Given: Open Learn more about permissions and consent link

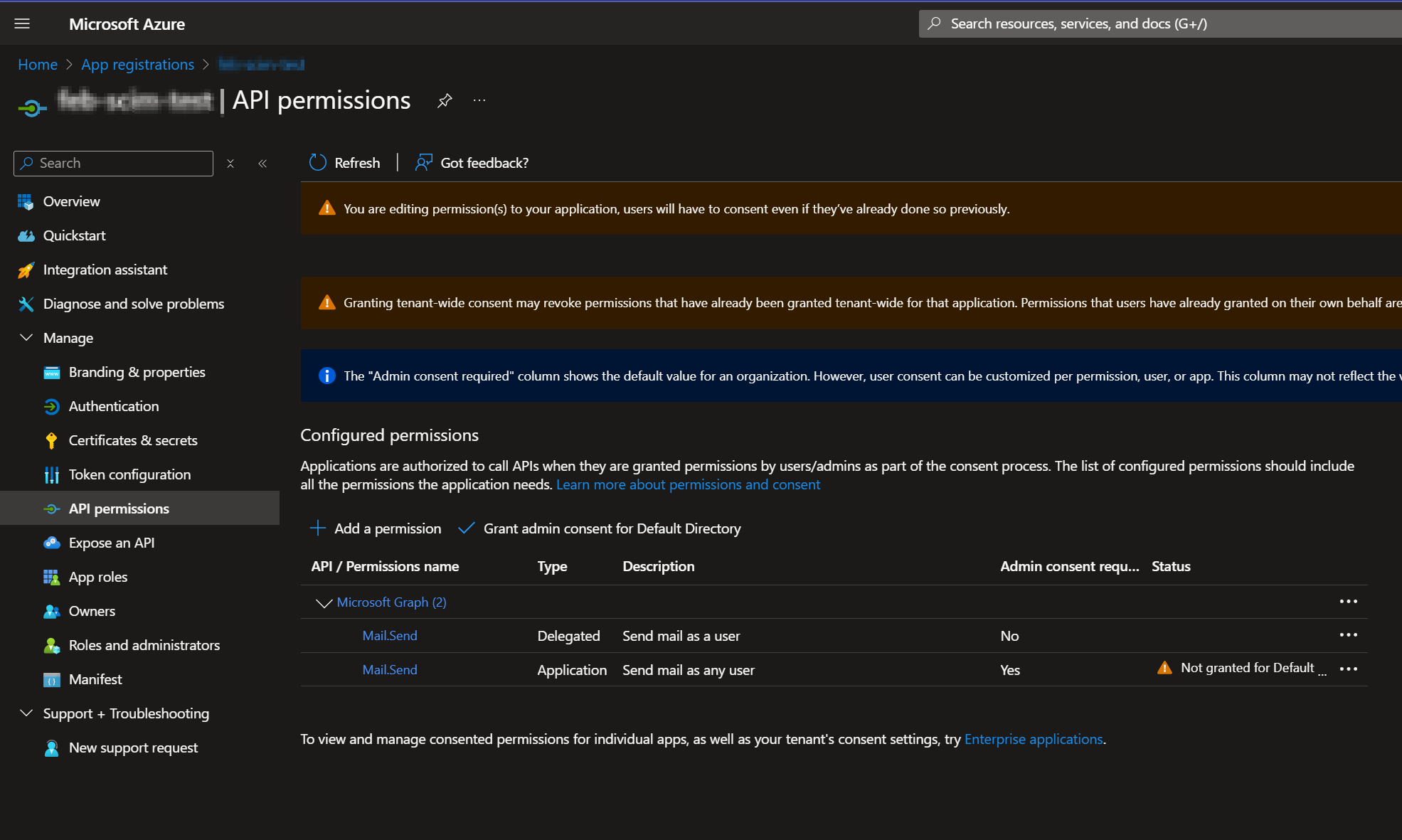Looking at the screenshot, I should pos(688,484).
